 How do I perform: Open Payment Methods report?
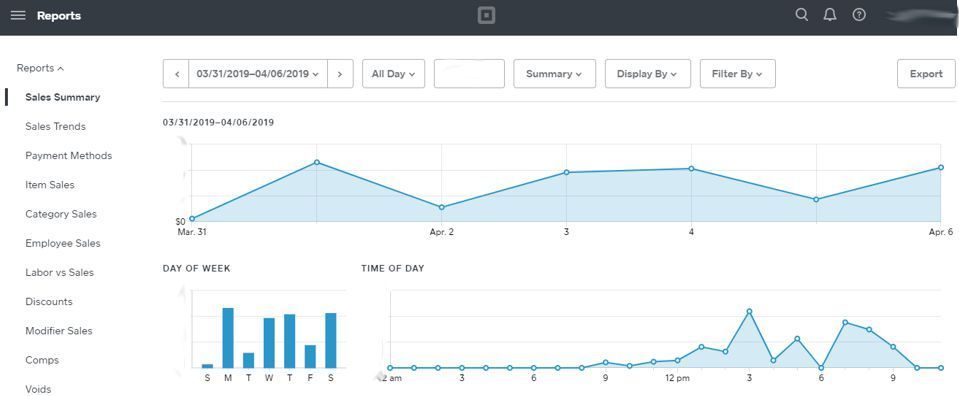68,156
